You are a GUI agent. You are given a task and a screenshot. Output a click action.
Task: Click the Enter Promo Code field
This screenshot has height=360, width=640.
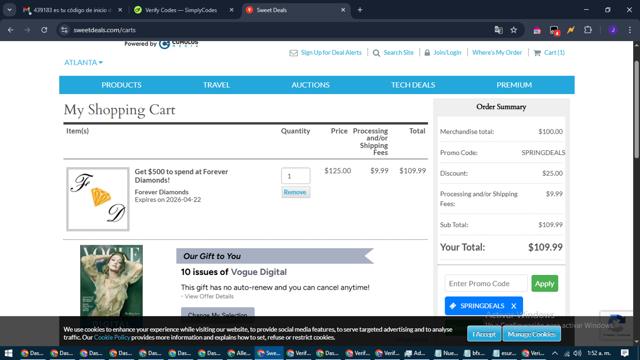tap(486, 283)
